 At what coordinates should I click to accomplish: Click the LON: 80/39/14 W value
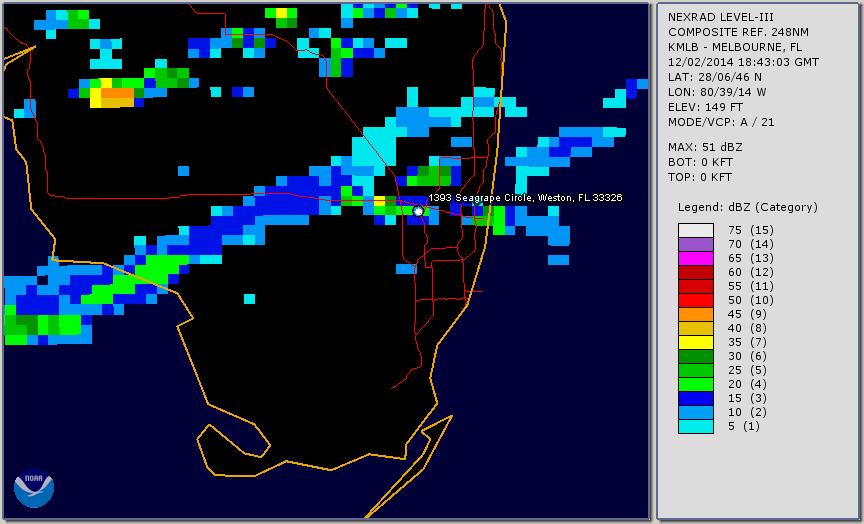[x=717, y=92]
